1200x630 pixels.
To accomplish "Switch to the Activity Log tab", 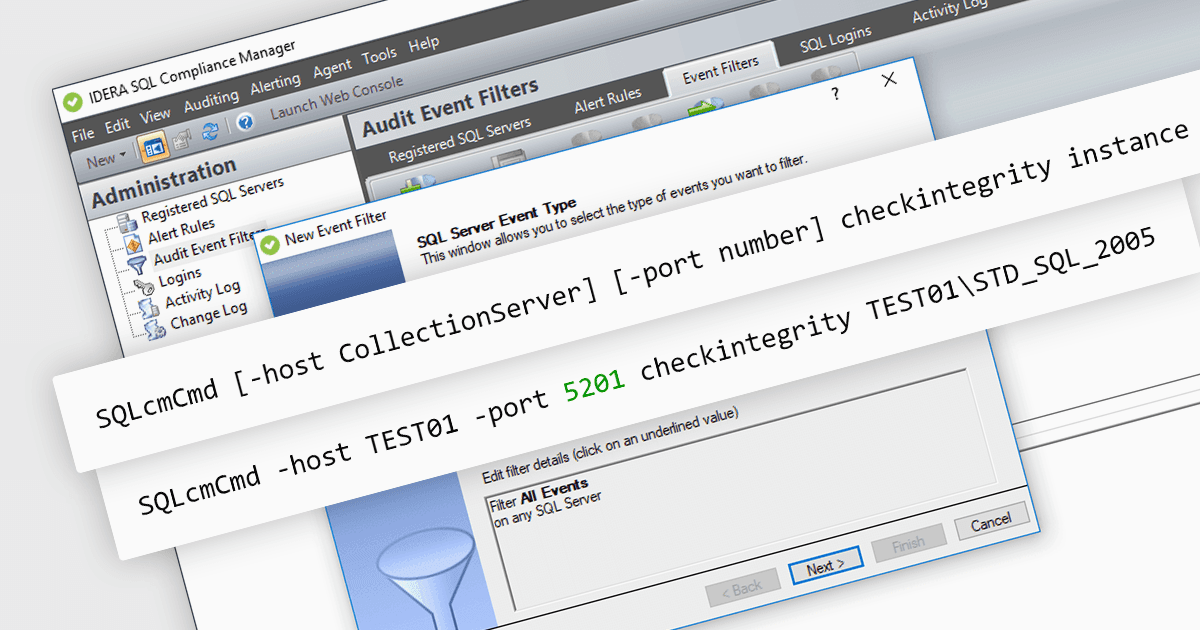I will click(950, 9).
